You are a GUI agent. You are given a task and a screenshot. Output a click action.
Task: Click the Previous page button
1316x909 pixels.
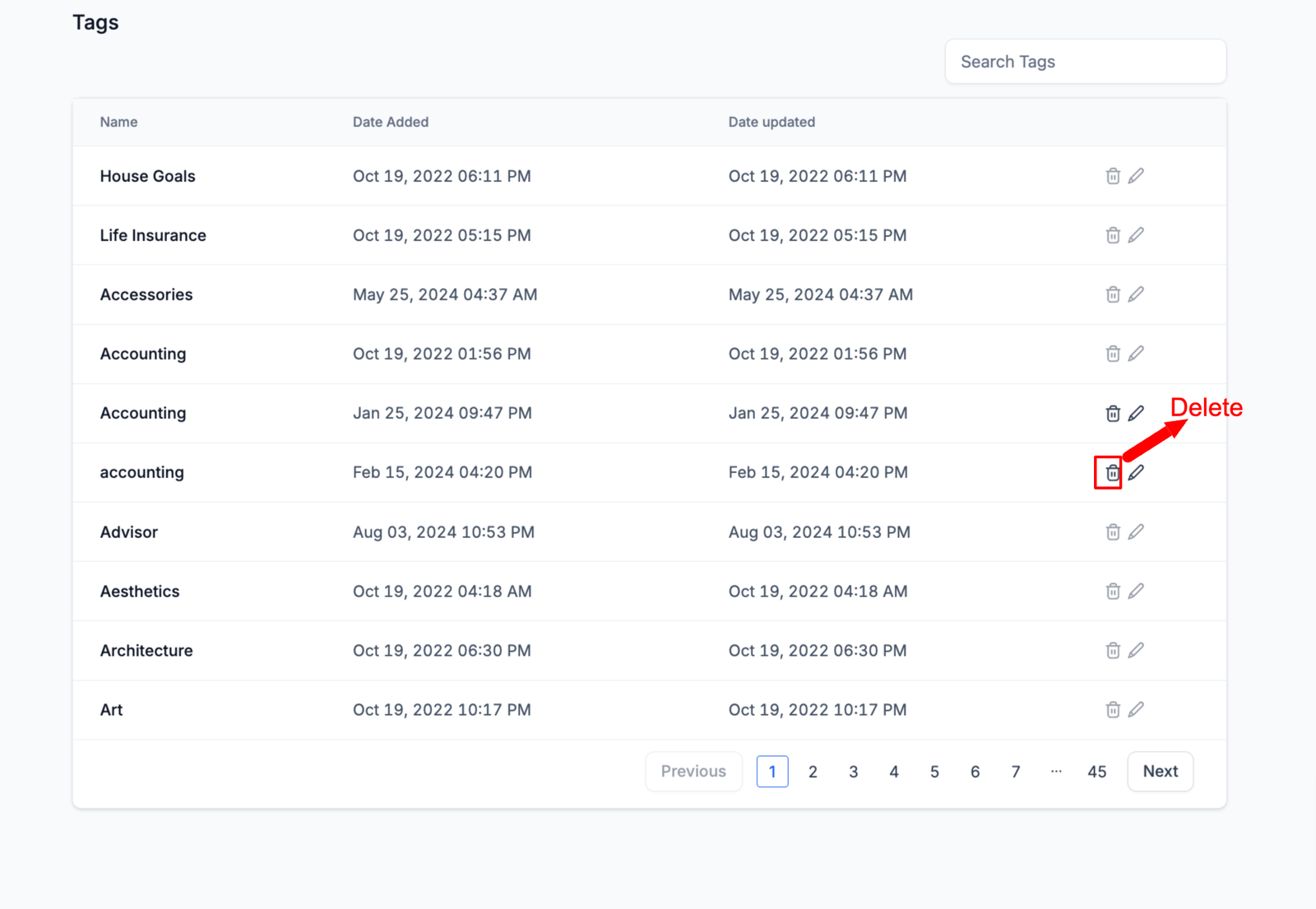pyautogui.click(x=693, y=772)
